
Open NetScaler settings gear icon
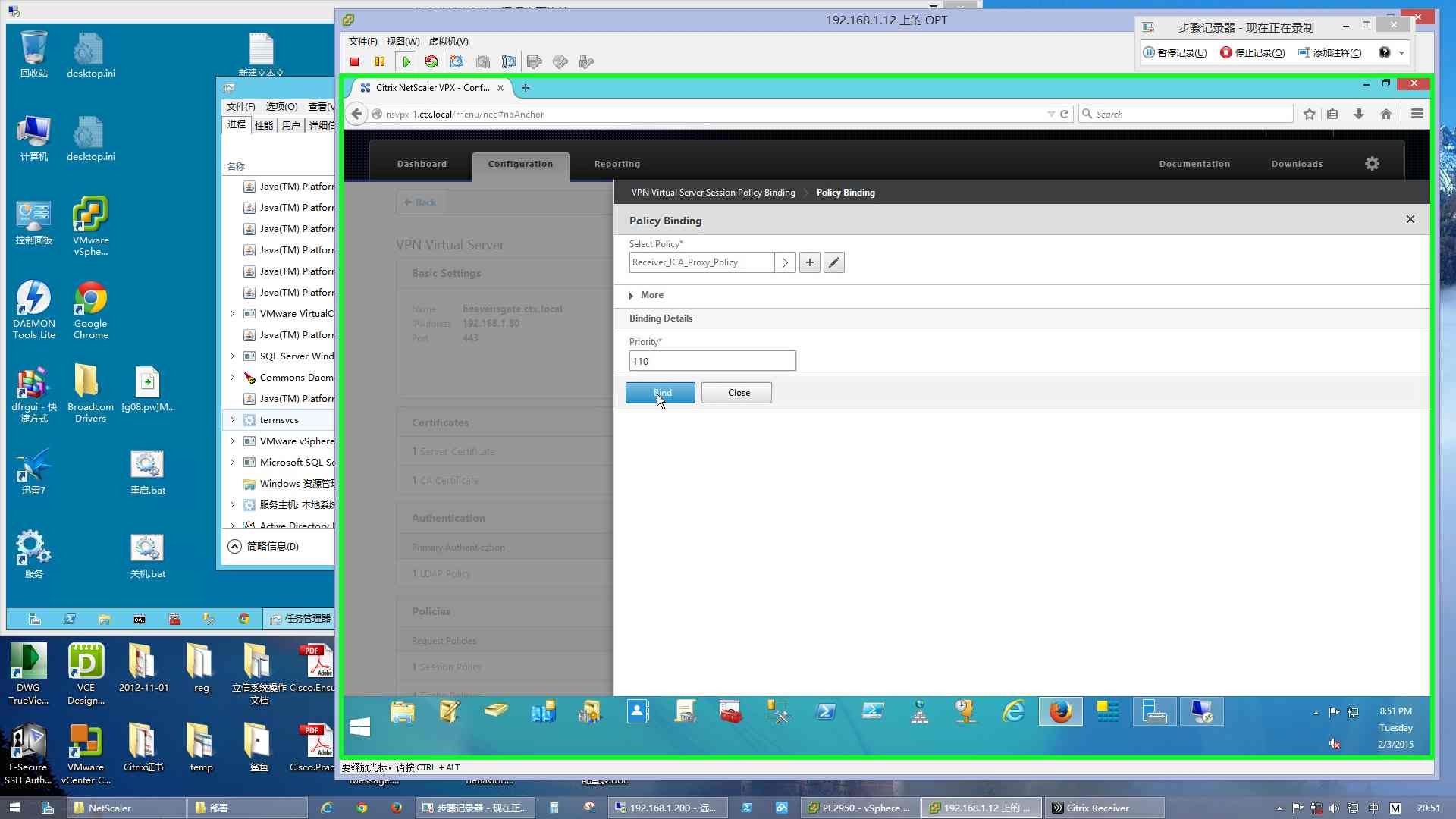point(1372,164)
